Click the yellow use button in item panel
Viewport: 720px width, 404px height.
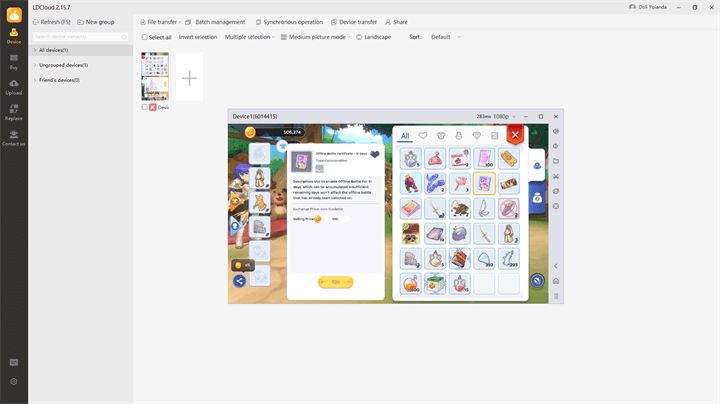tap(336, 282)
